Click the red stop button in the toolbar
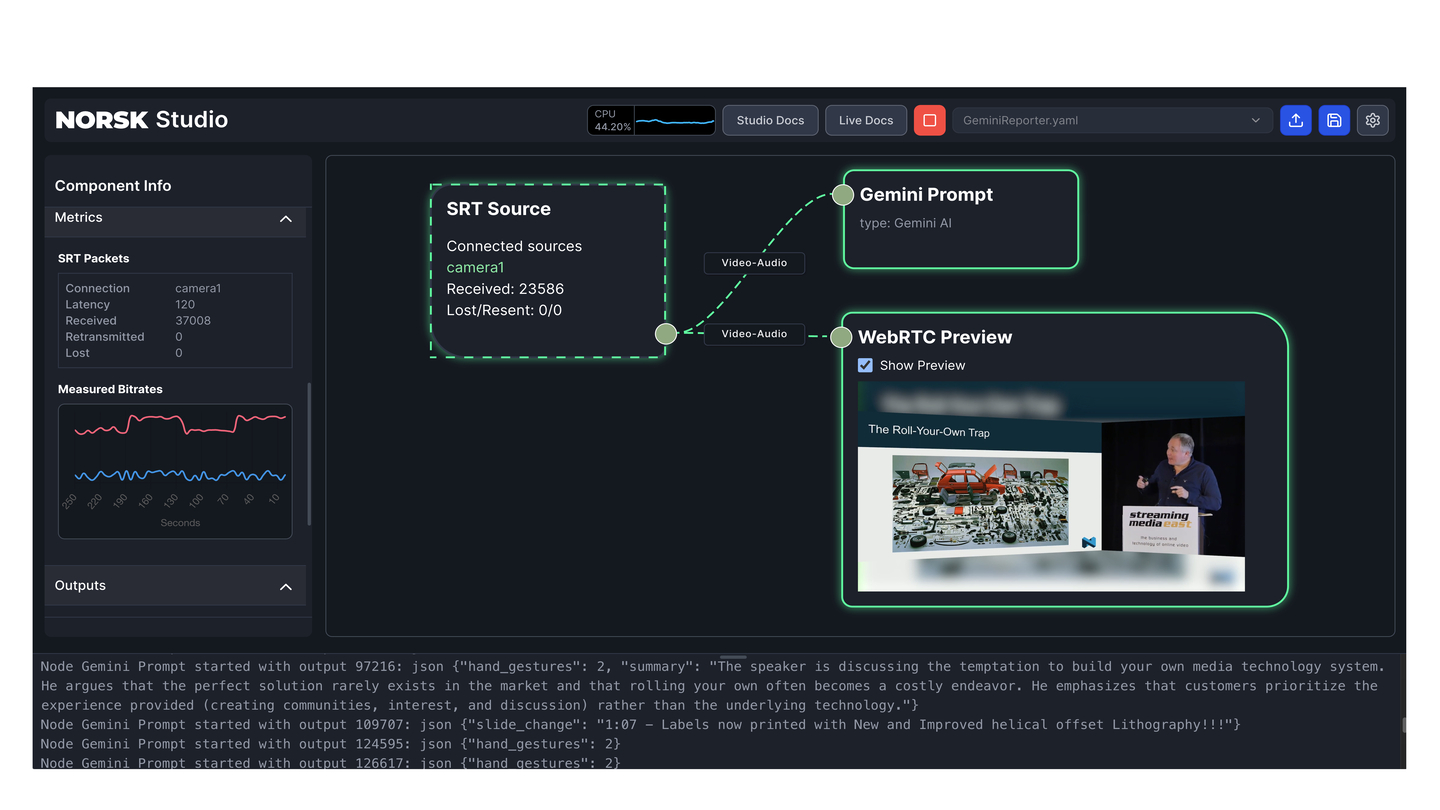Screen dimensions: 1440x810 928,120
